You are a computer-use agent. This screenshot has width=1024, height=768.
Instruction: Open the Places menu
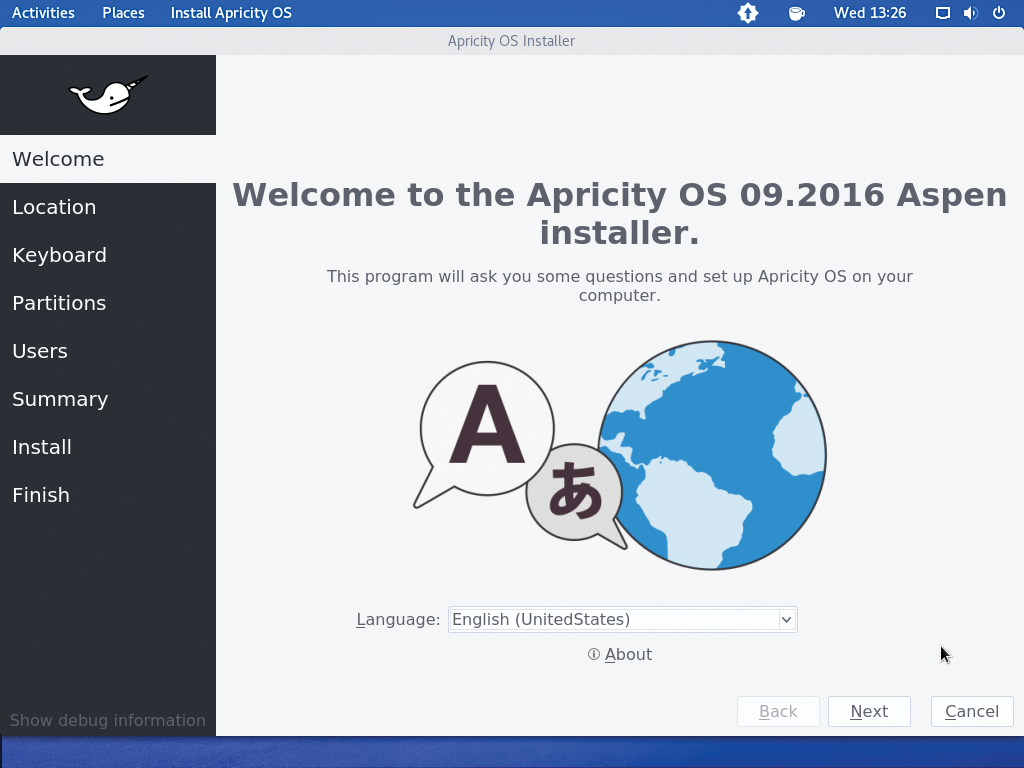point(123,13)
